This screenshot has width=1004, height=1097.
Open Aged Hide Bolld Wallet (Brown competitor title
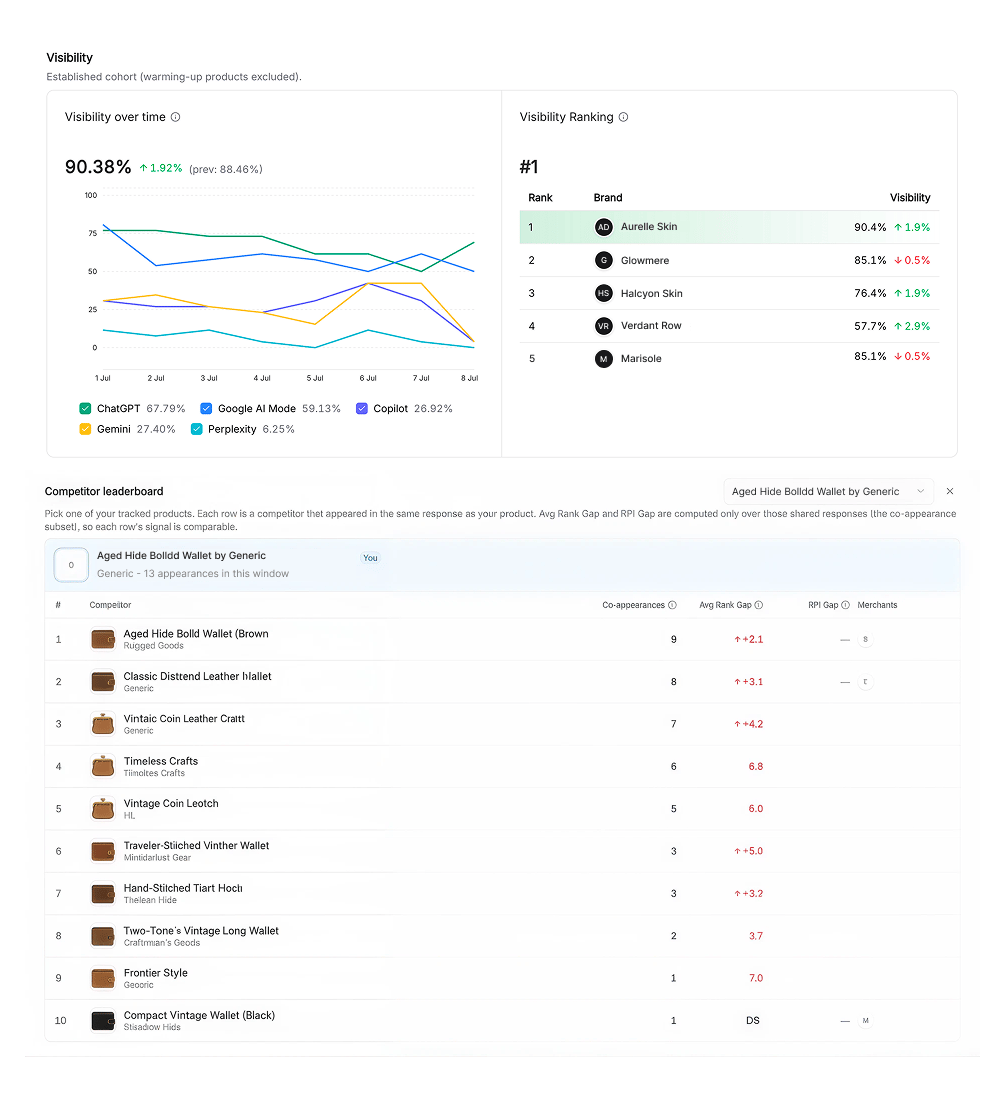point(196,634)
